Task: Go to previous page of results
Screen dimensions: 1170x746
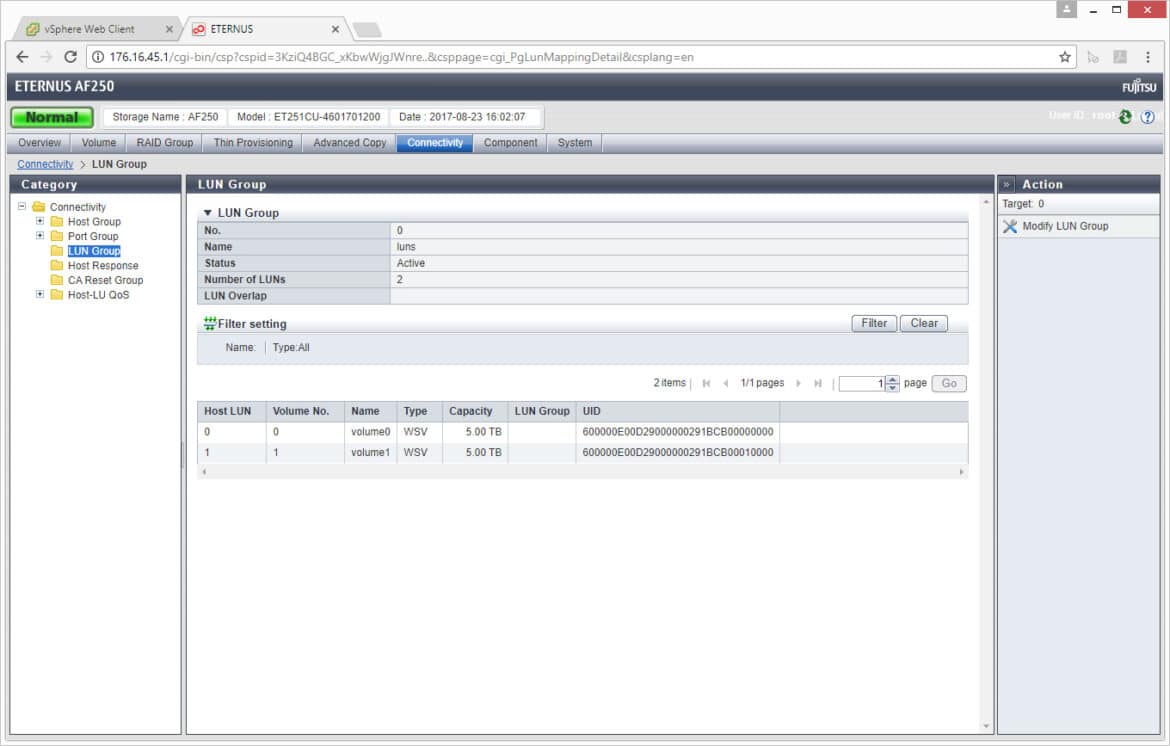Action: pyautogui.click(x=726, y=383)
